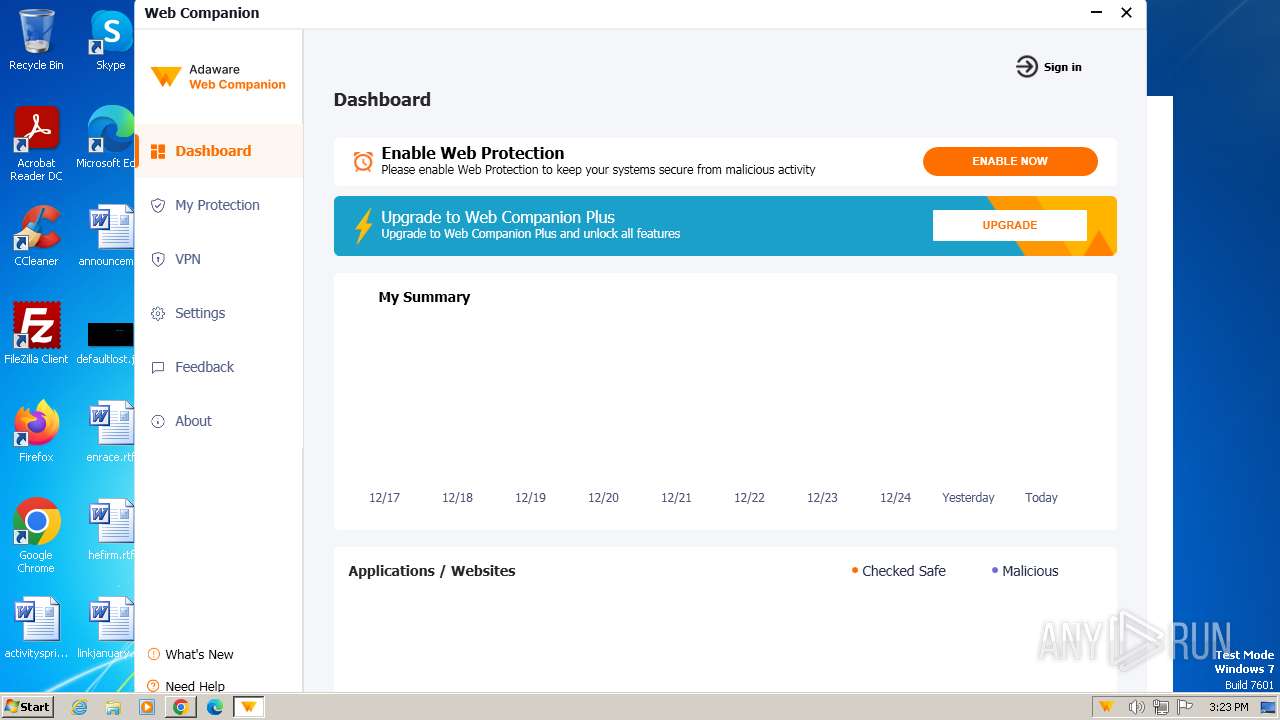The width and height of the screenshot is (1280, 720).
Task: Select the hefirm.rtf desktop file
Action: (110, 530)
